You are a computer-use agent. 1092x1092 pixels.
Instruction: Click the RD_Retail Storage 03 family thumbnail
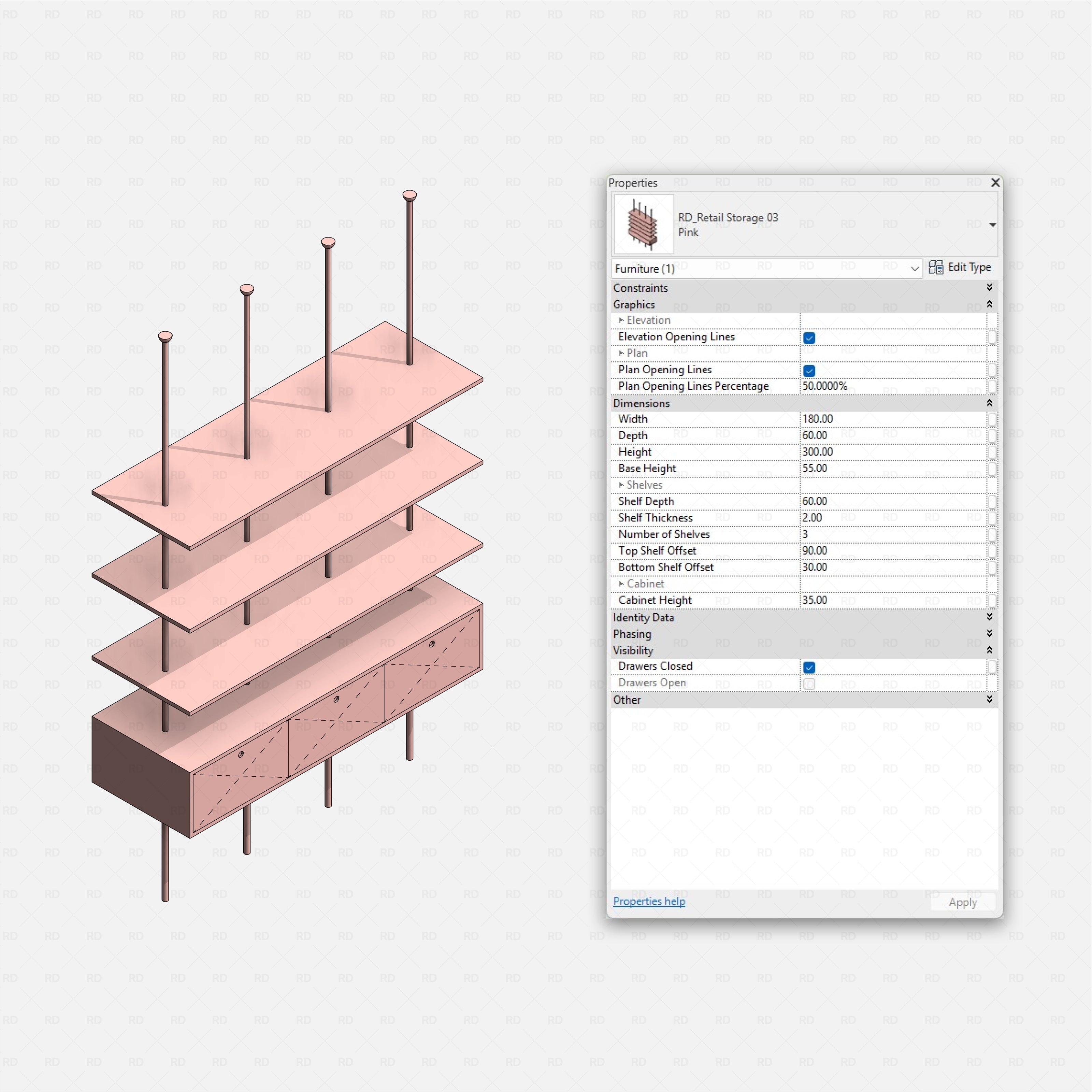[x=644, y=224]
